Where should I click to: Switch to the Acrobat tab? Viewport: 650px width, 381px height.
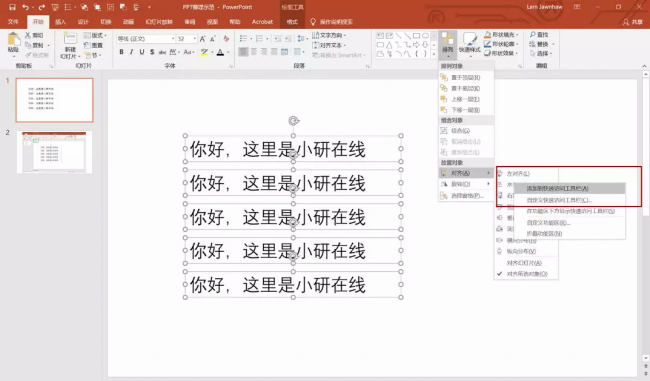pyautogui.click(x=262, y=22)
